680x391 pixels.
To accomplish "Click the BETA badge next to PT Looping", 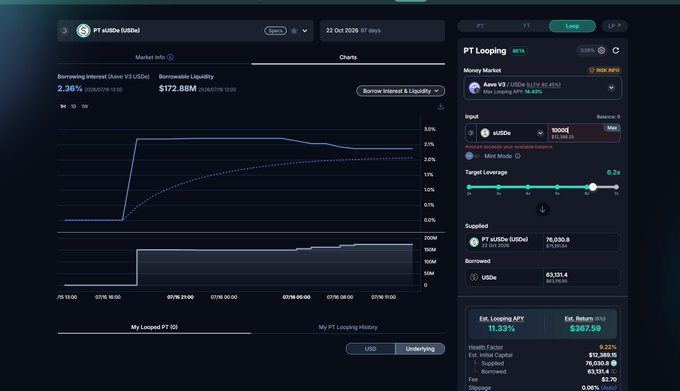I will click(518, 51).
